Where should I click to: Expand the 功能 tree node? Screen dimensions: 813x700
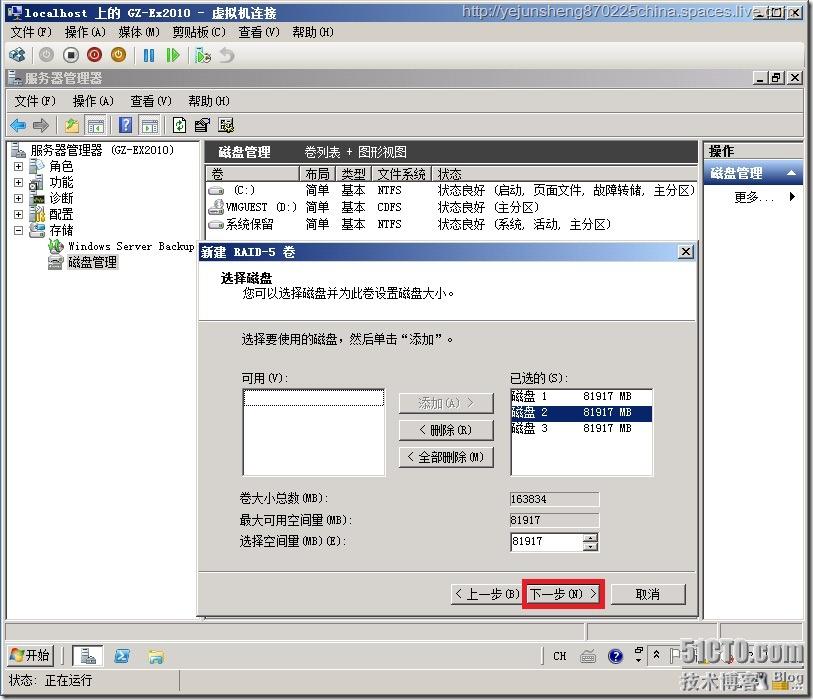(x=18, y=183)
